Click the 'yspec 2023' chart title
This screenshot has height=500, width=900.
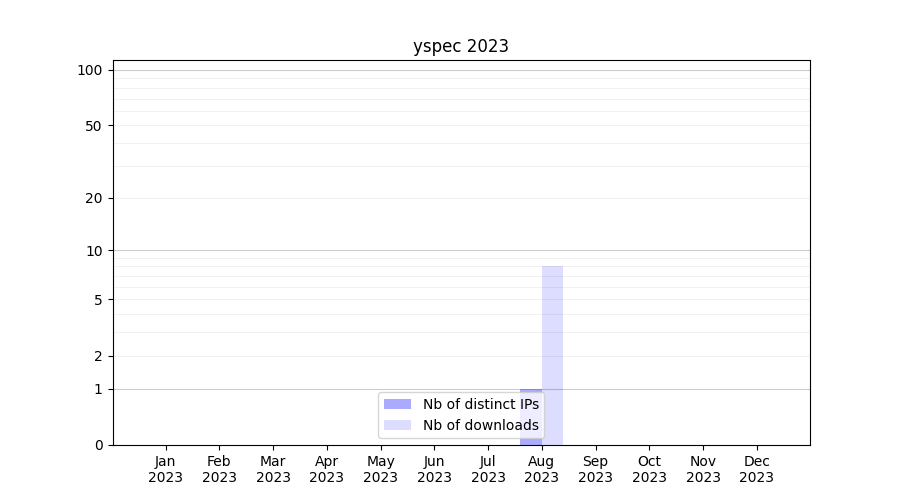(x=461, y=46)
